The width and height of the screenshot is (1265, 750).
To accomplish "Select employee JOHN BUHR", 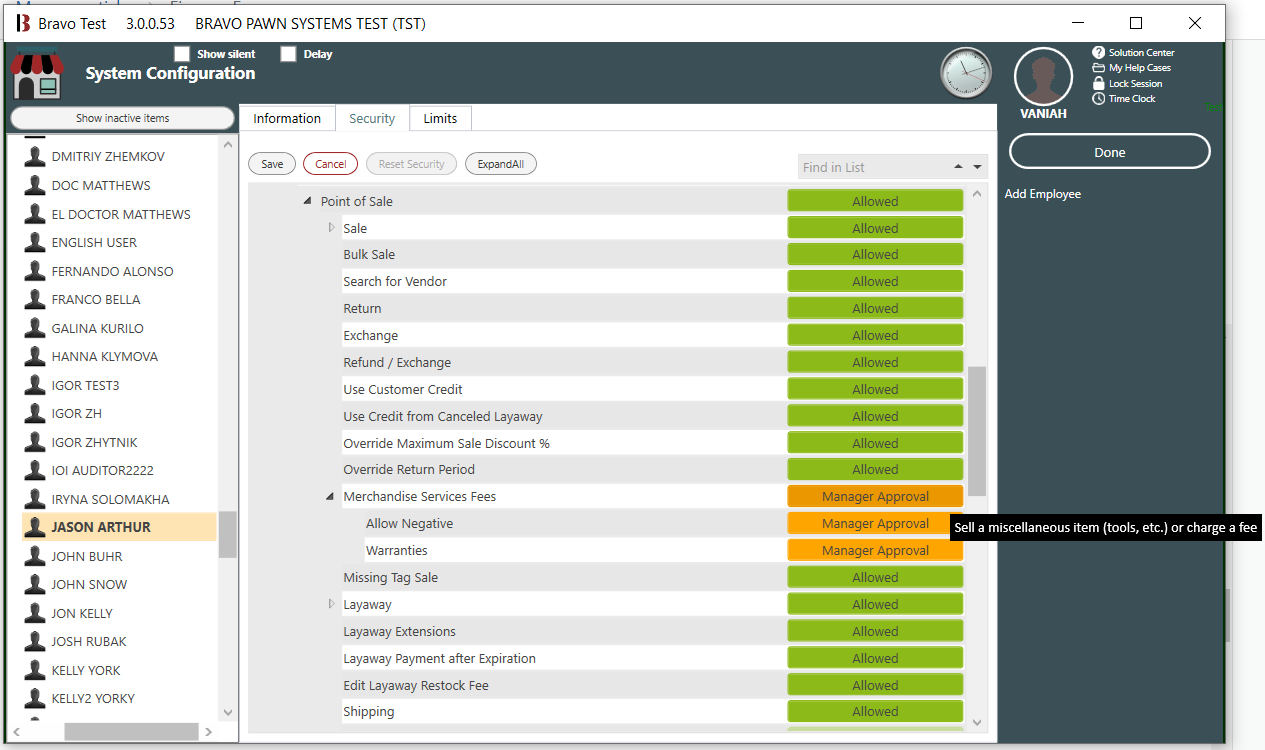I will 87,557.
